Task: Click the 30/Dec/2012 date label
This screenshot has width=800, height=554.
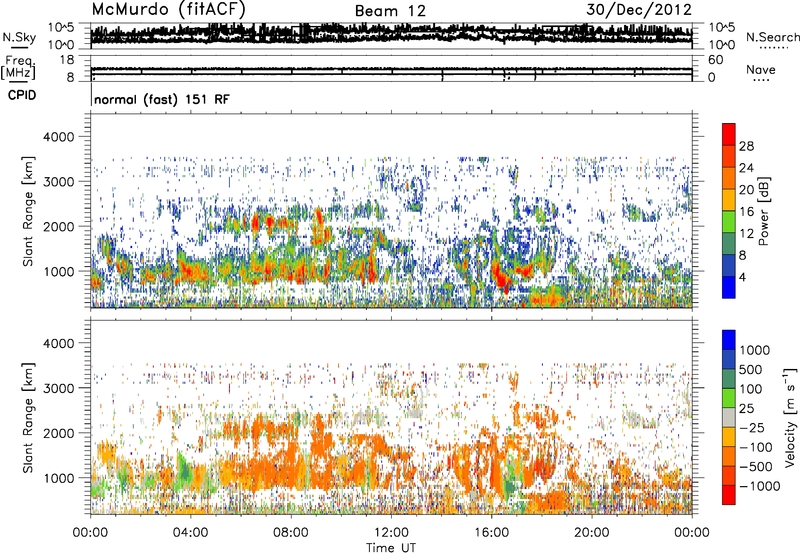Action: (x=639, y=10)
